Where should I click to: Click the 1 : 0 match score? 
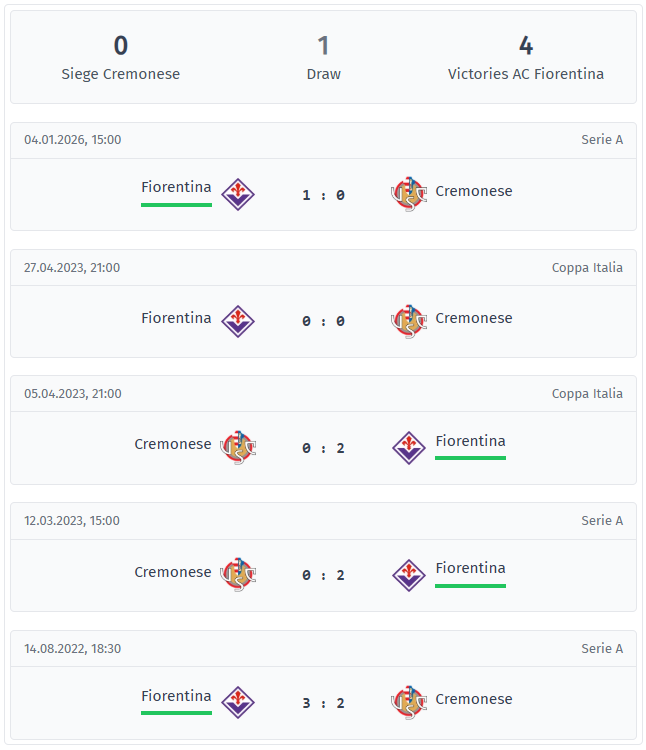click(x=323, y=195)
